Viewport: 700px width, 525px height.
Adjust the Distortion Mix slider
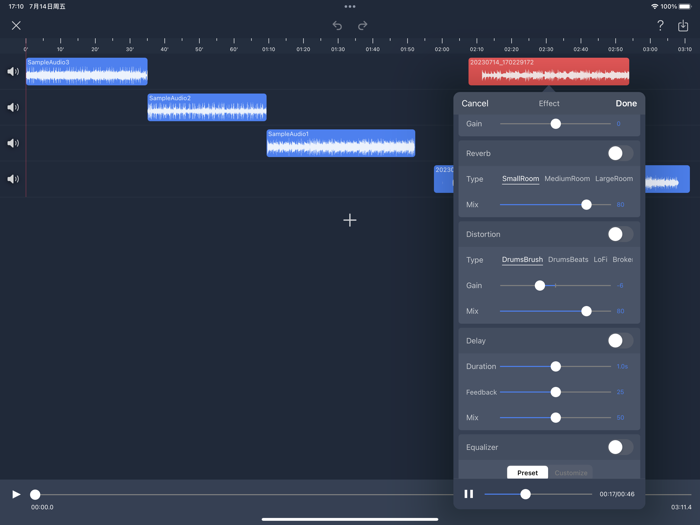pyautogui.click(x=586, y=311)
